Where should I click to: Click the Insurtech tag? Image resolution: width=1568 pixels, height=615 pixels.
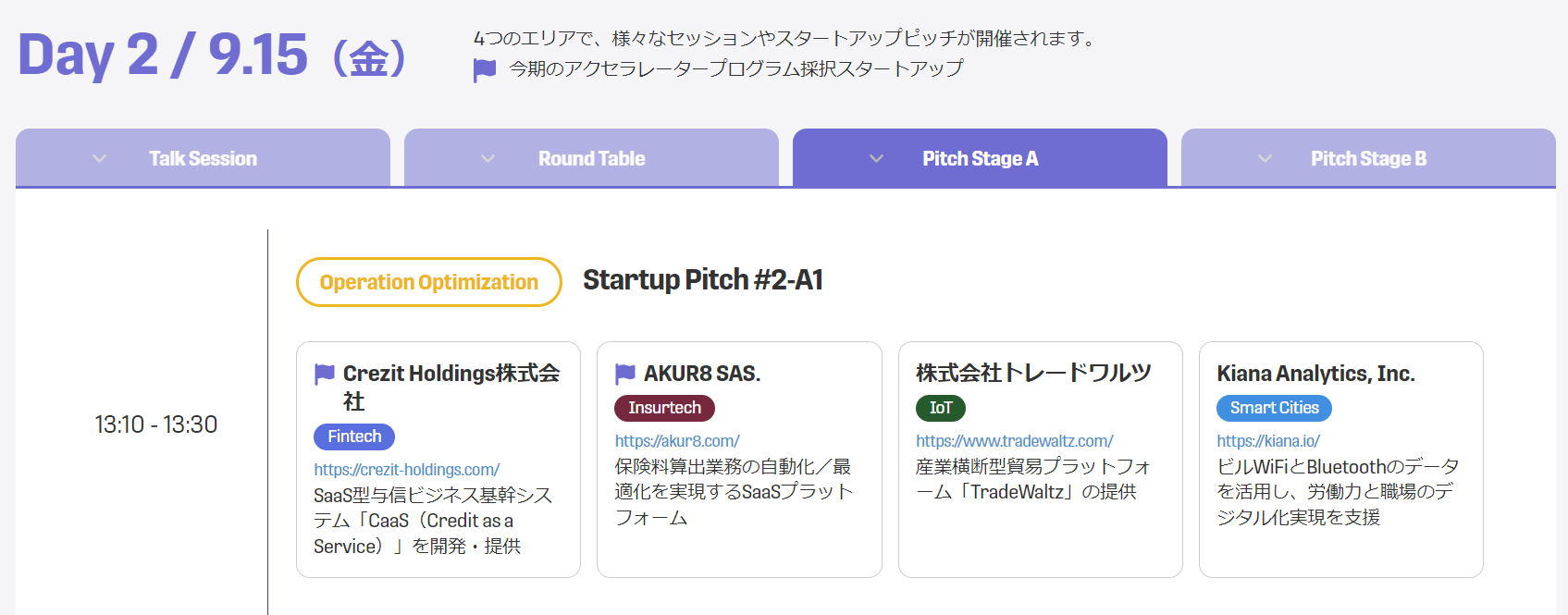pyautogui.click(x=664, y=408)
